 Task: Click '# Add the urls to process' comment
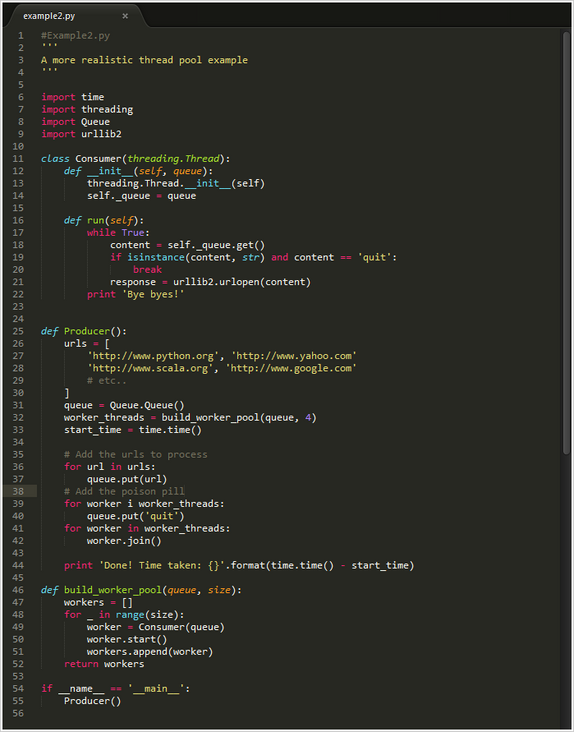136,454
